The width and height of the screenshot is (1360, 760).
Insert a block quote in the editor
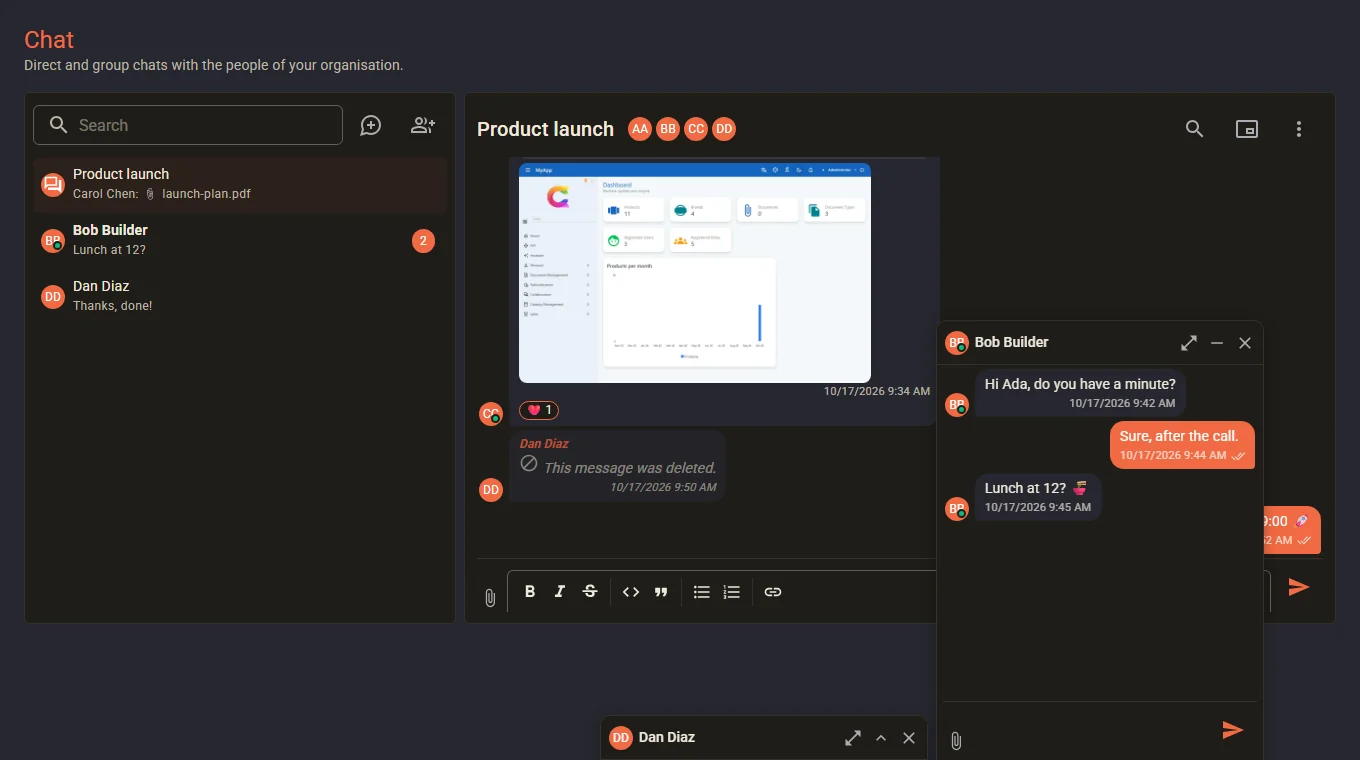661,592
